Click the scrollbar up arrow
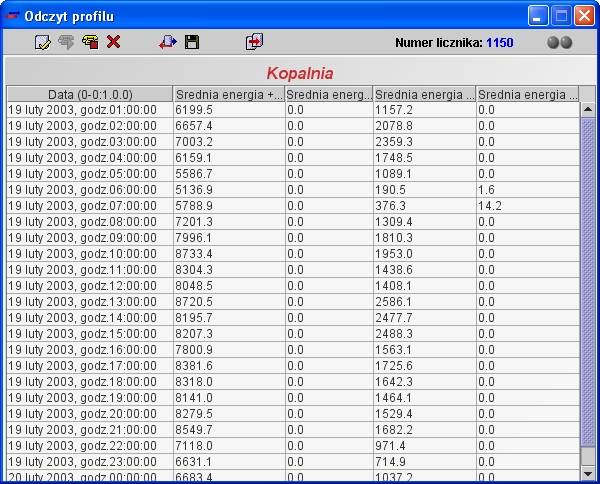600x484 pixels. tap(588, 109)
